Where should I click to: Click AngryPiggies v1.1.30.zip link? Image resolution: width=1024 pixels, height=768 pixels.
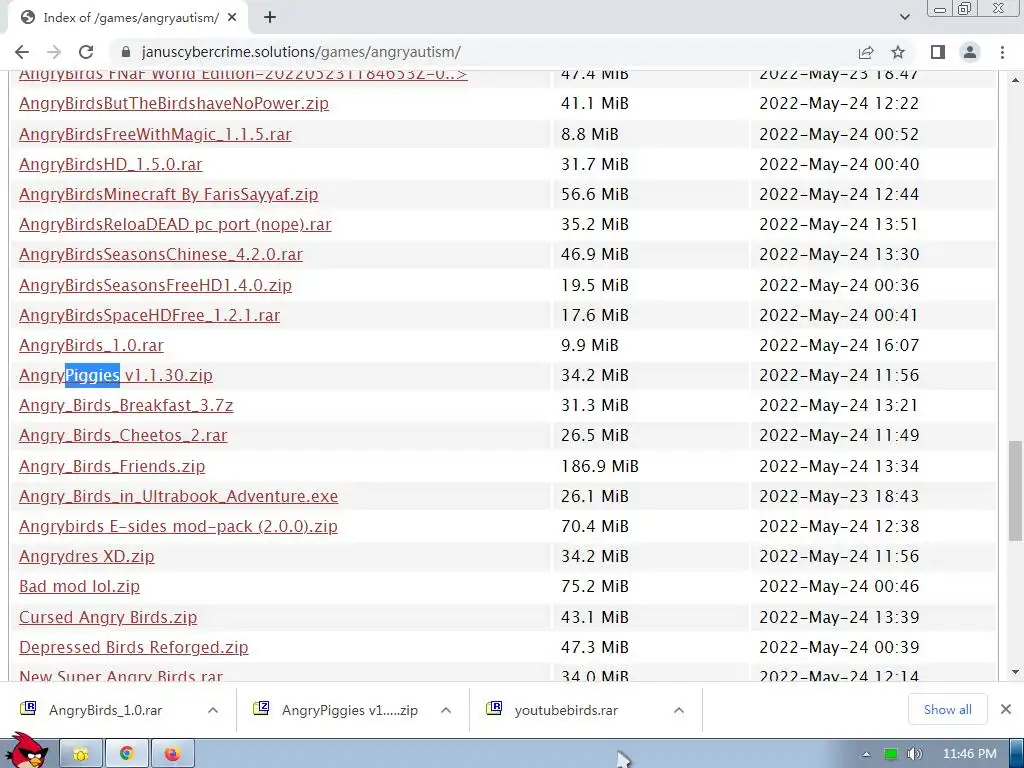click(116, 376)
